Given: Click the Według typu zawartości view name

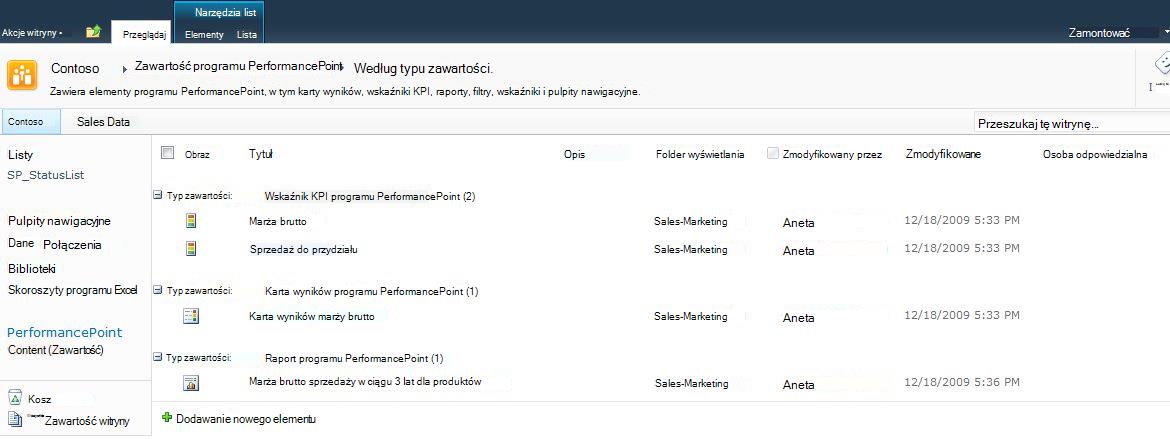Looking at the screenshot, I should point(423,69).
